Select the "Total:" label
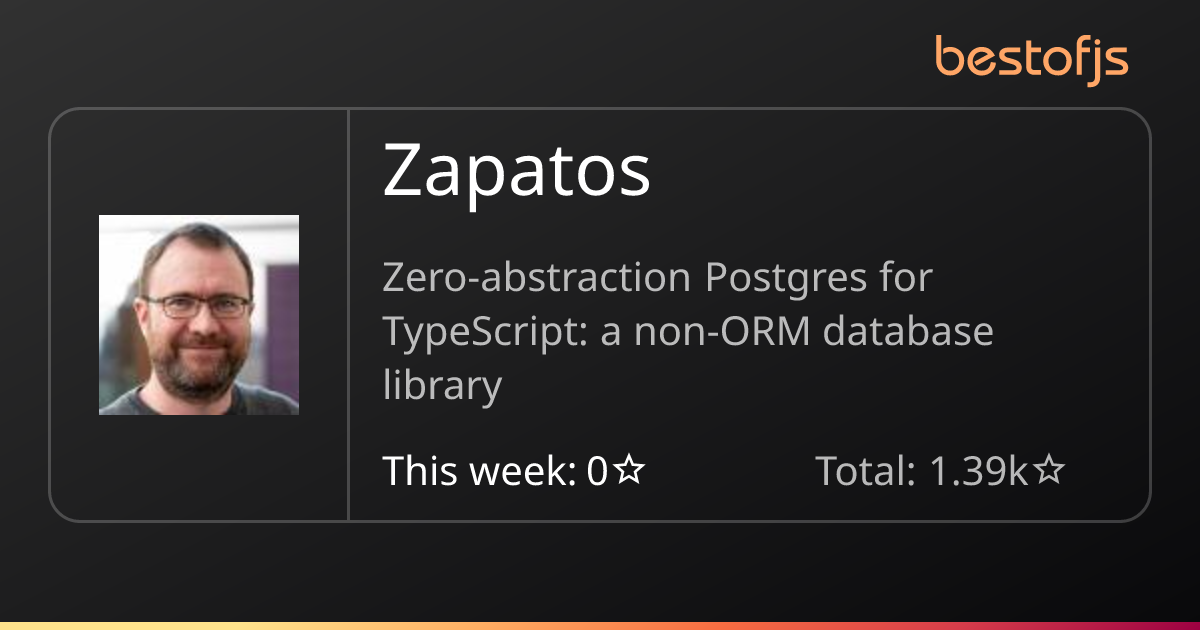This screenshot has width=1200, height=630. point(866,471)
